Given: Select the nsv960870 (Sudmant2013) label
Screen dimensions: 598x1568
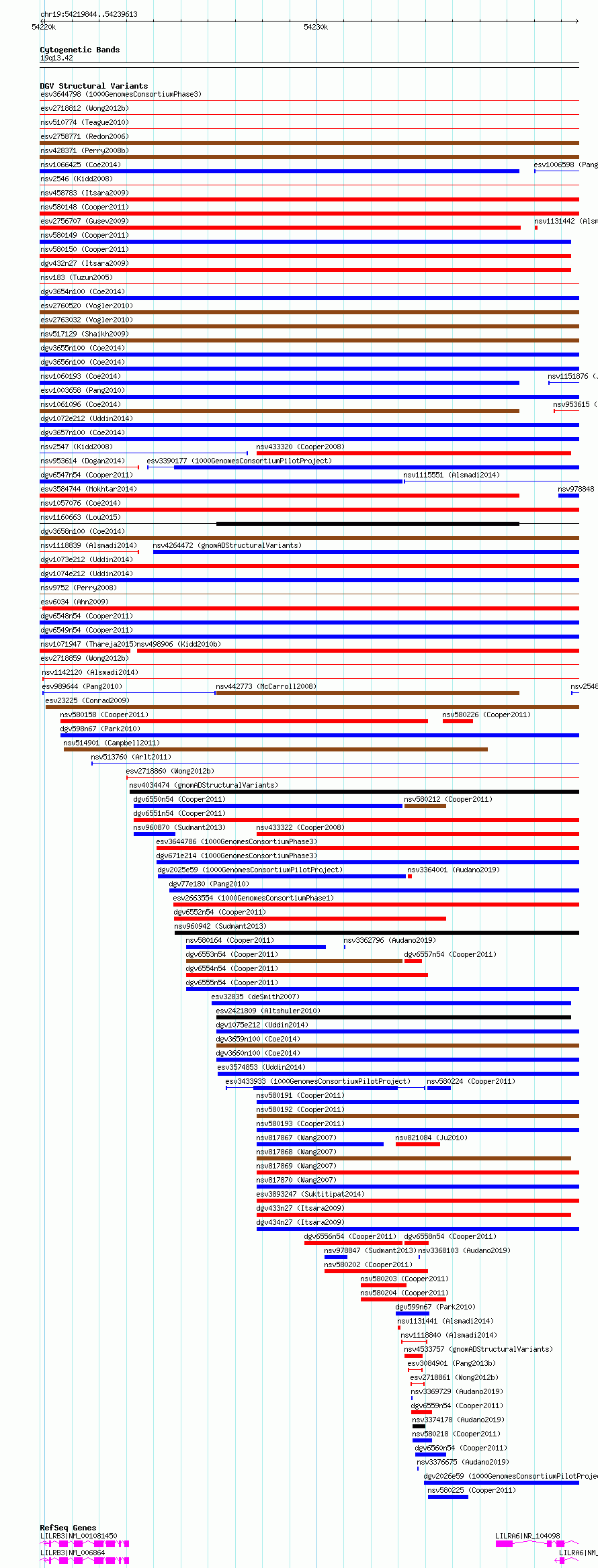Looking at the screenshot, I should (x=179, y=827).
